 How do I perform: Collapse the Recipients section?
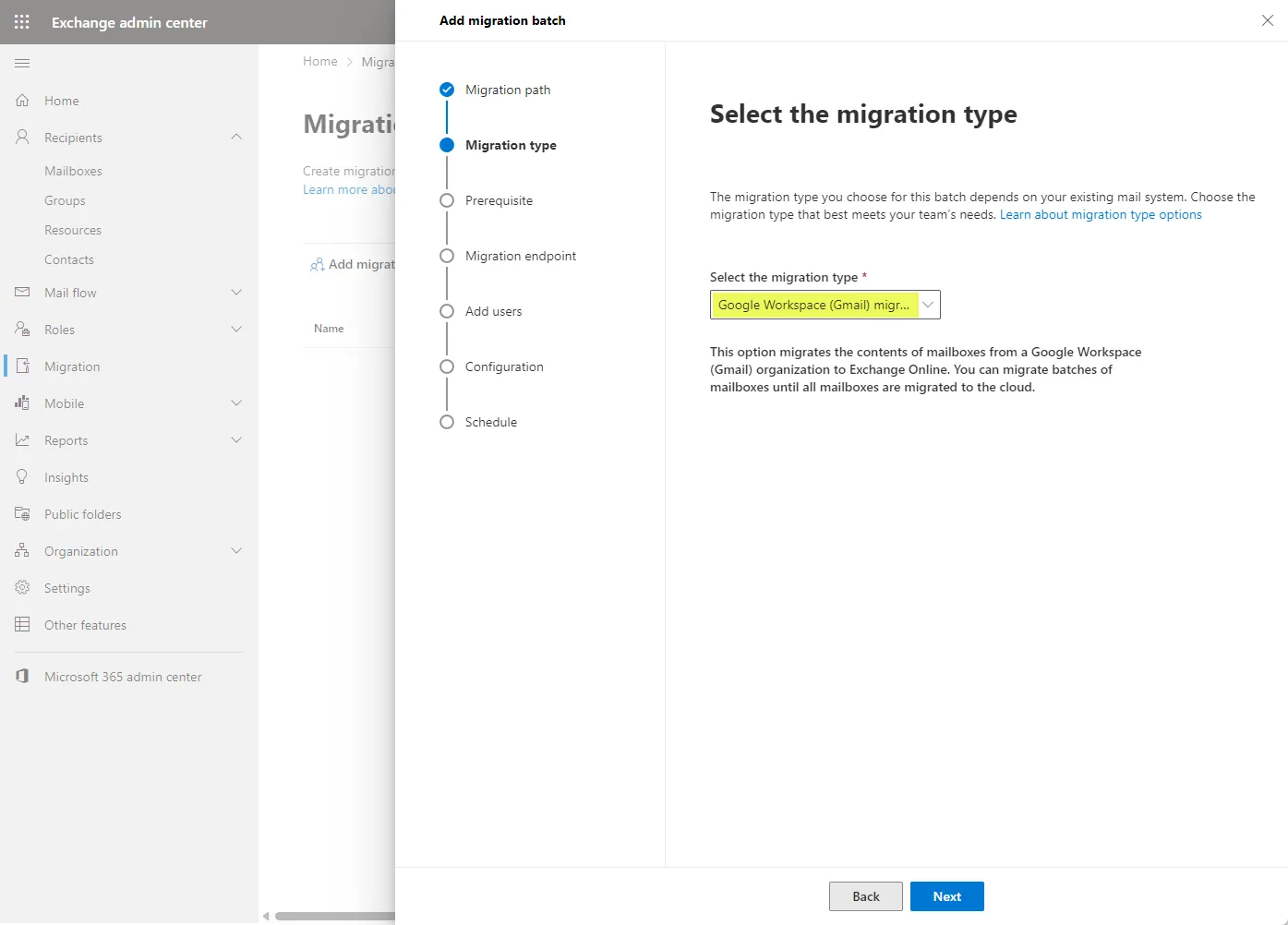pos(237,137)
